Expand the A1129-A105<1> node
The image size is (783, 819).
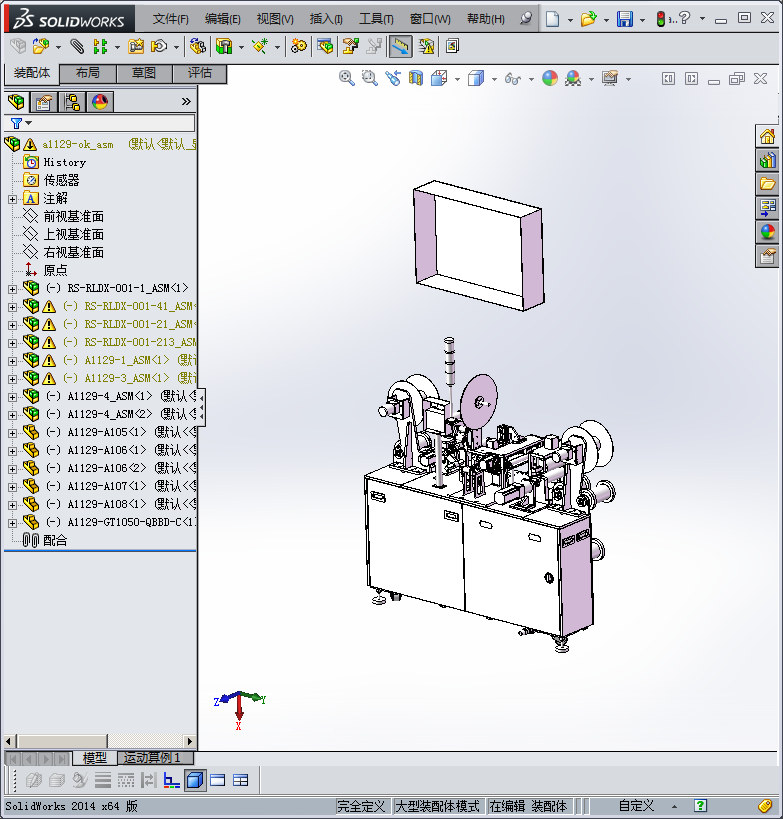click(12, 433)
